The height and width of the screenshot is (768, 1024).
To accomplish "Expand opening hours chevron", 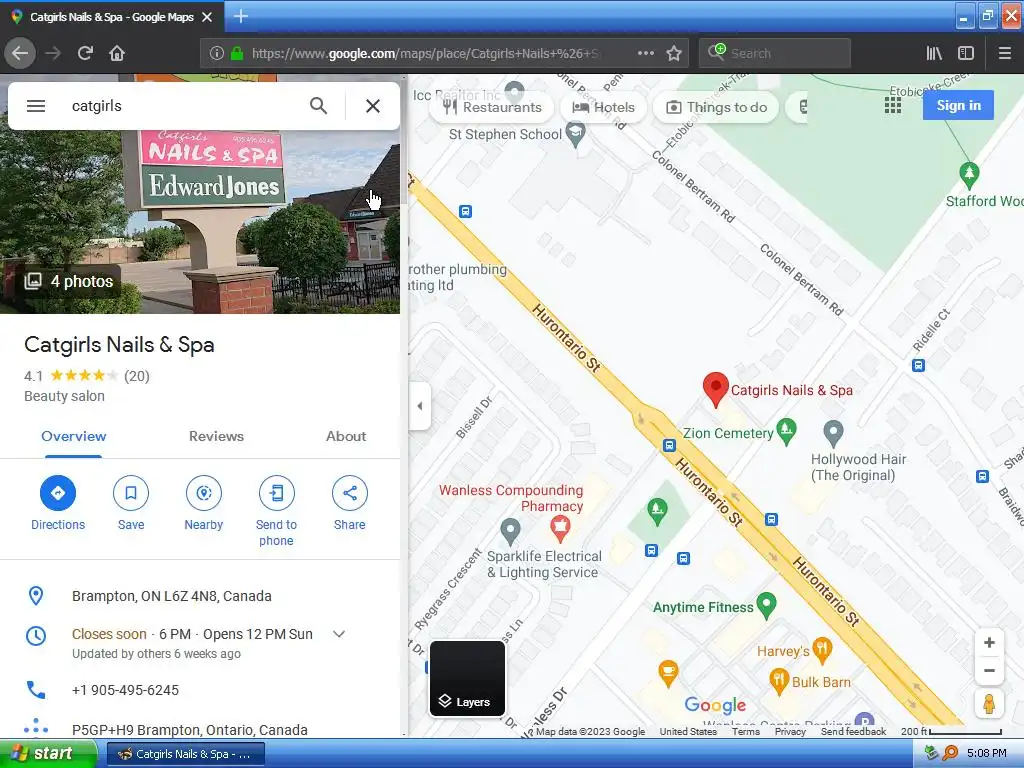I will click(339, 634).
